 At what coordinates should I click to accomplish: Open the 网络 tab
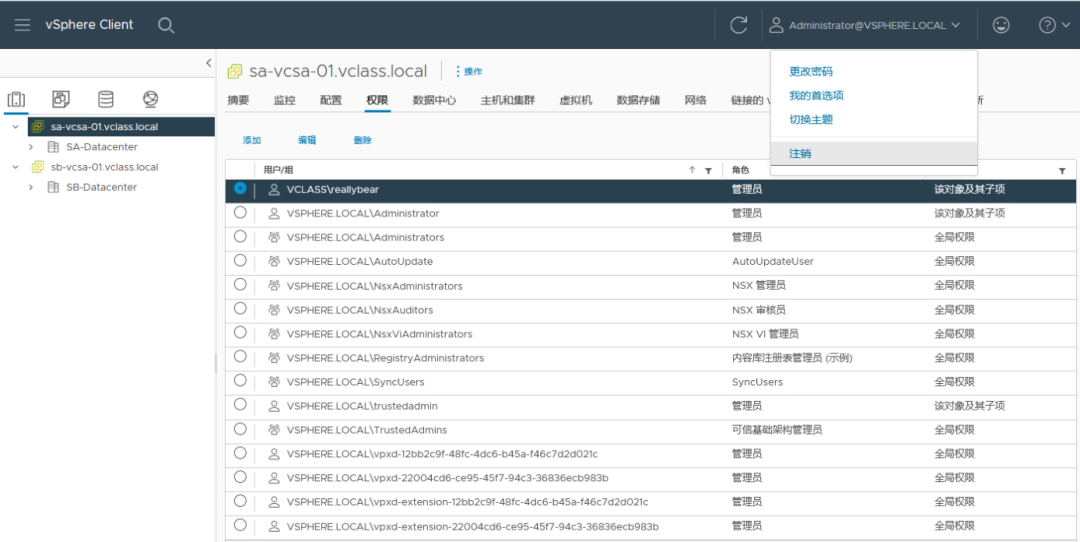696,100
